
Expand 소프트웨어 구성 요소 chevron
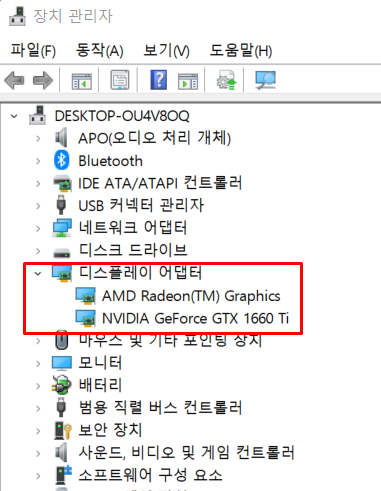tap(38, 476)
